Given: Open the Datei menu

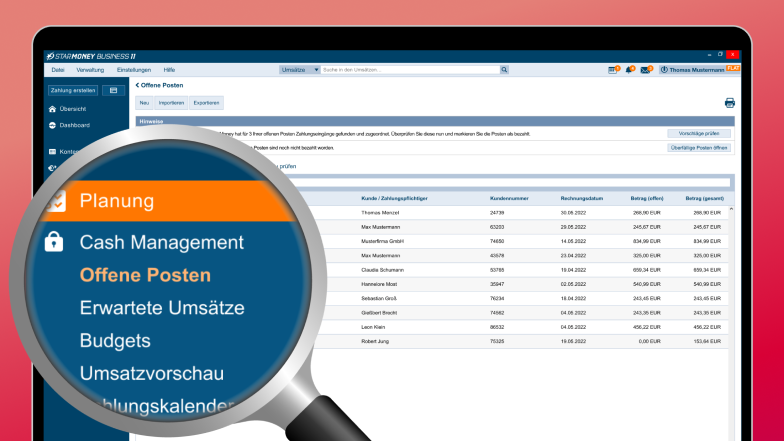Looking at the screenshot, I should coord(57,70).
